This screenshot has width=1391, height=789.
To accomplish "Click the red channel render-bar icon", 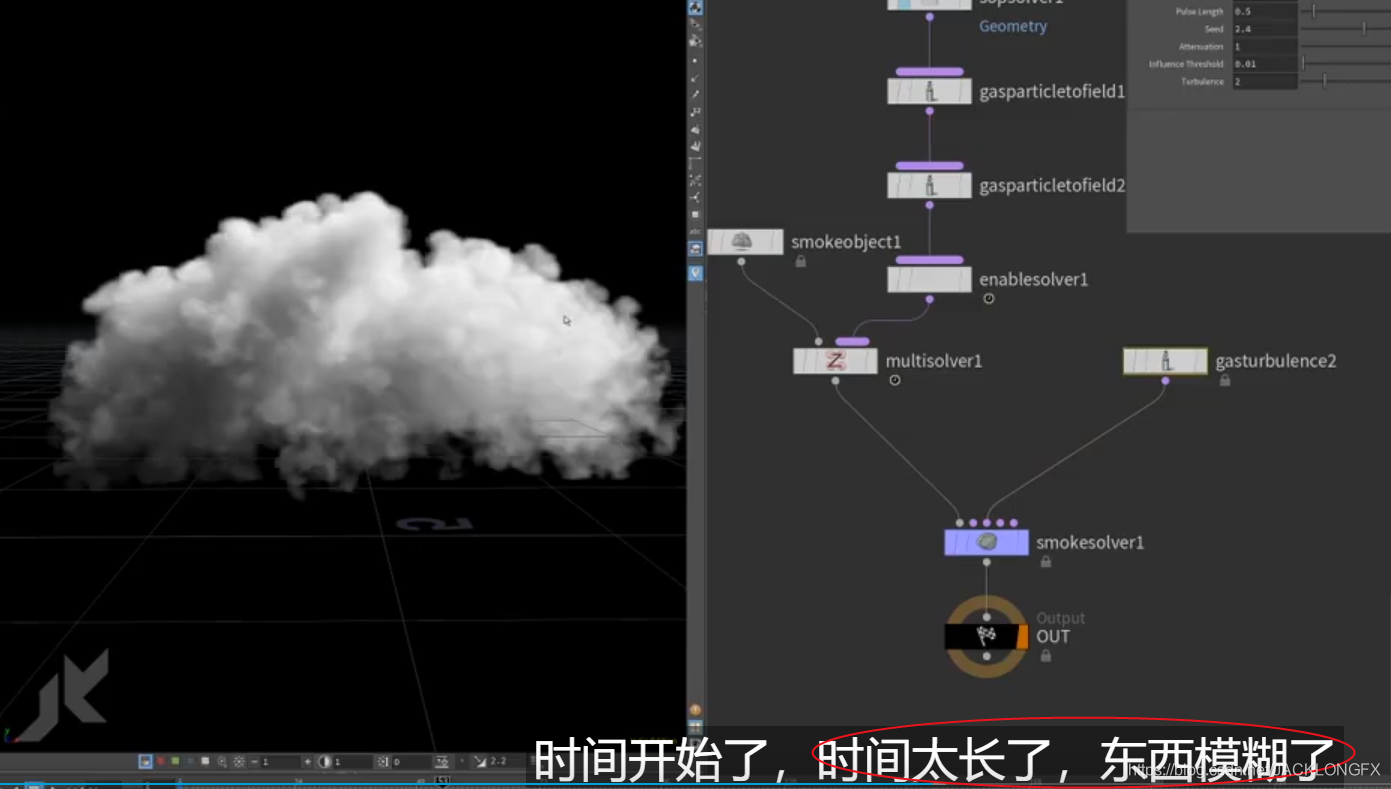I will click(160, 762).
